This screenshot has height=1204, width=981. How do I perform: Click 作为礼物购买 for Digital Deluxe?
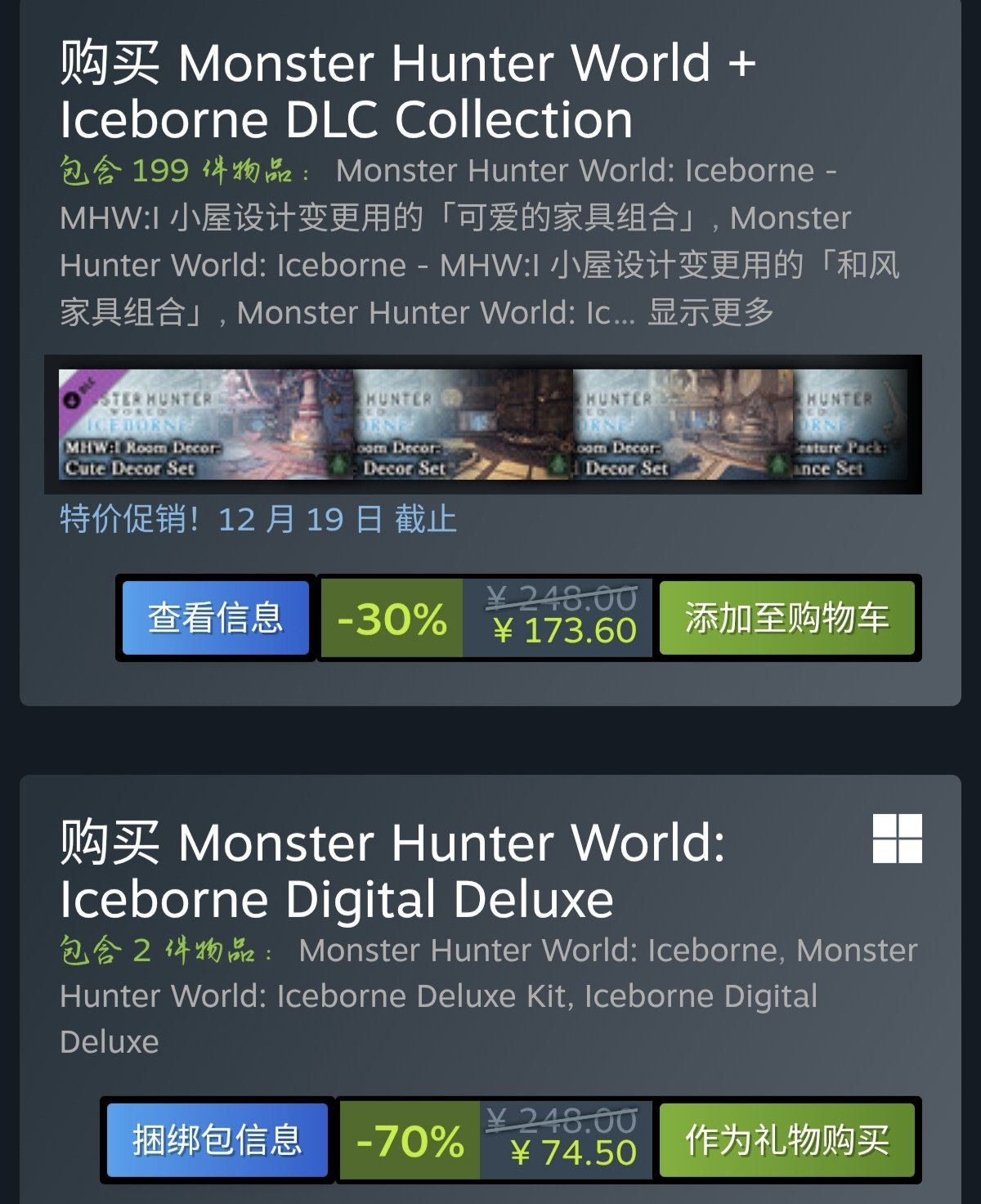pos(786,1140)
